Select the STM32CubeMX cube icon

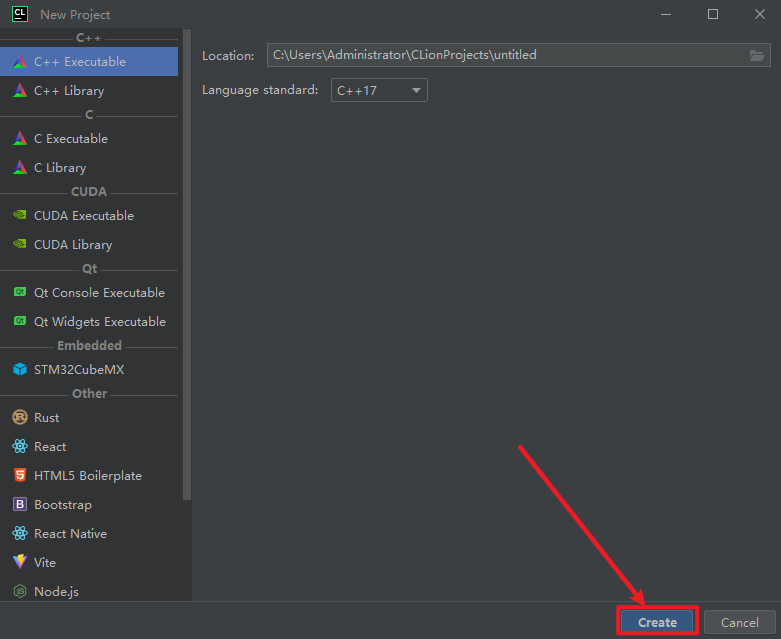click(x=20, y=370)
